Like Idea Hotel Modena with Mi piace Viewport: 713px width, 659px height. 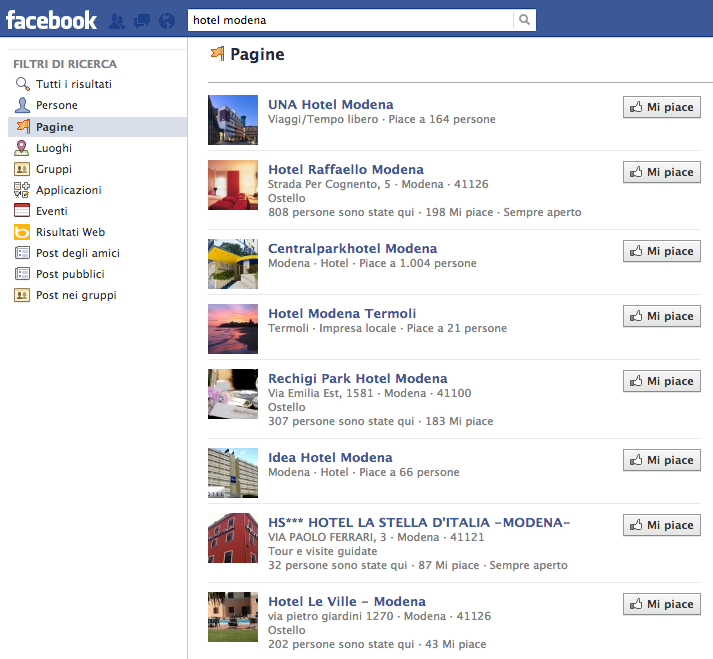coord(662,460)
